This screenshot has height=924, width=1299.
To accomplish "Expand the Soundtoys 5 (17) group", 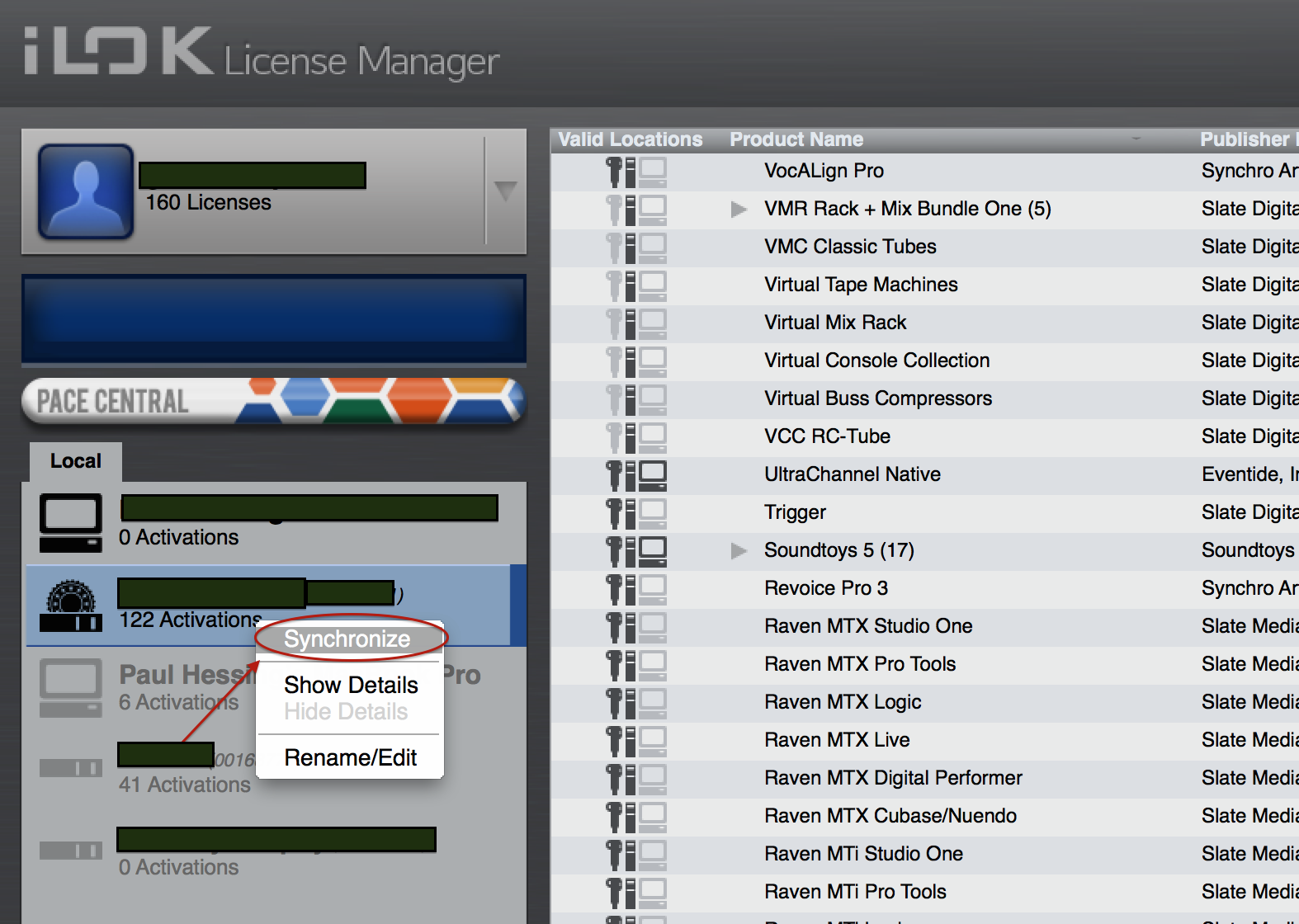I will point(739,551).
